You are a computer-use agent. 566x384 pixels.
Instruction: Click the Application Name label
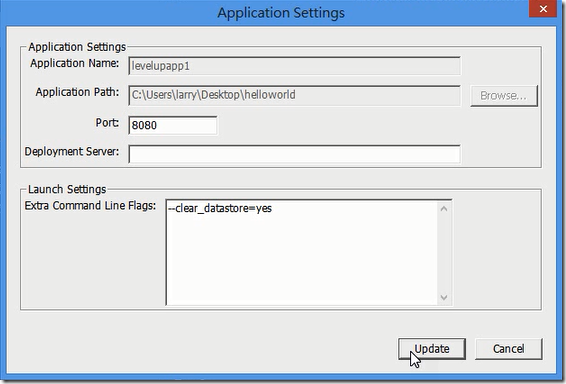coord(74,63)
